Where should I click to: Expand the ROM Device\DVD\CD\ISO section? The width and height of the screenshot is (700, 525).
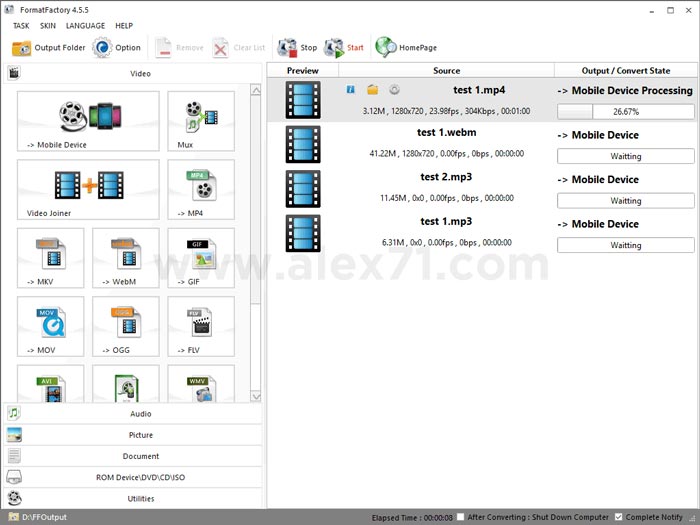[x=133, y=477]
